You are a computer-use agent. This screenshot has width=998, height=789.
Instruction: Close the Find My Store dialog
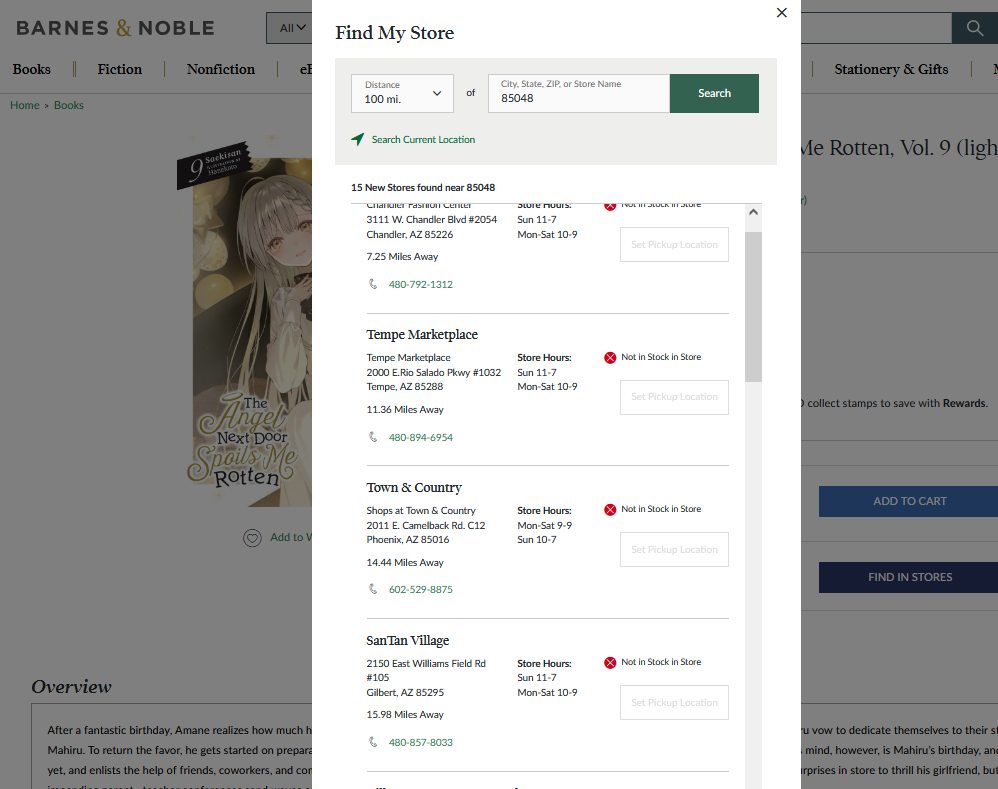tap(782, 13)
